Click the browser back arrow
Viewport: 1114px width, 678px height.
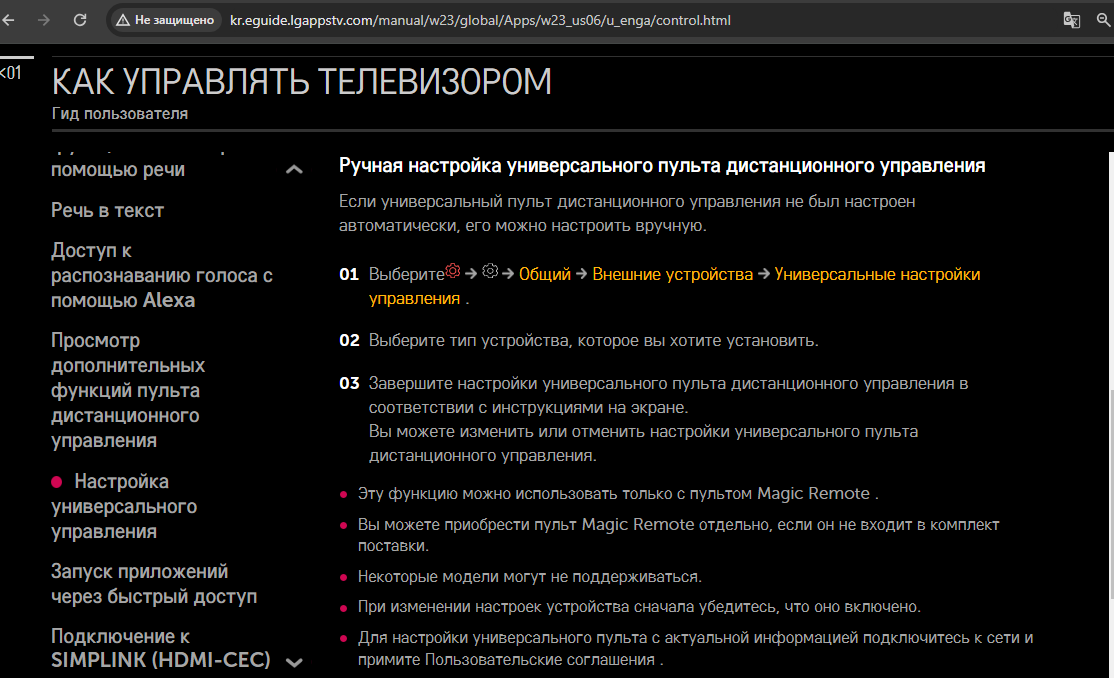pyautogui.click(x=8, y=20)
